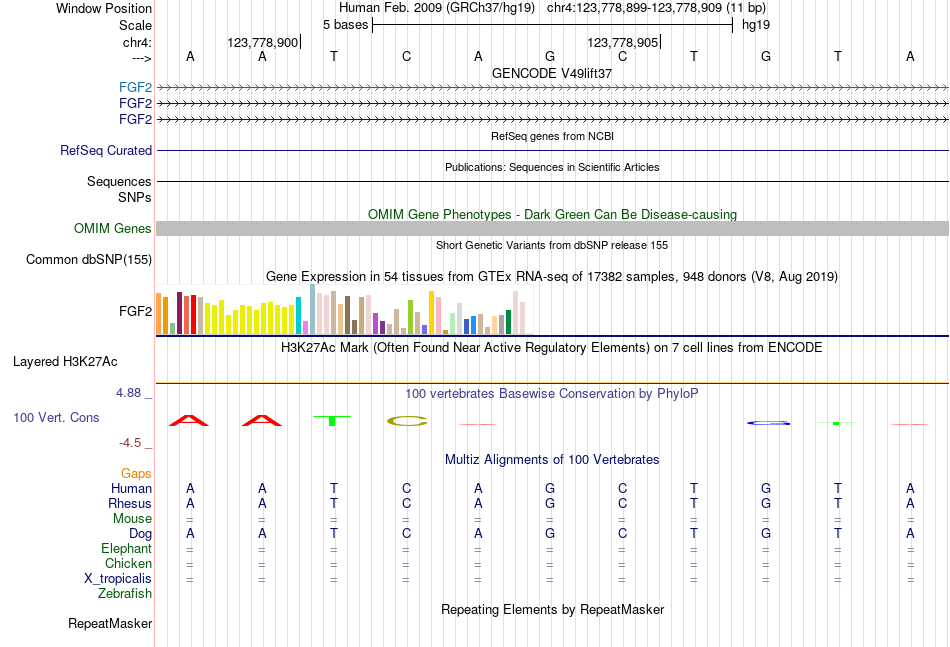950x647 pixels.
Task: Click the tall light-blue GTEx expression bar
Action: pyautogui.click(x=313, y=310)
